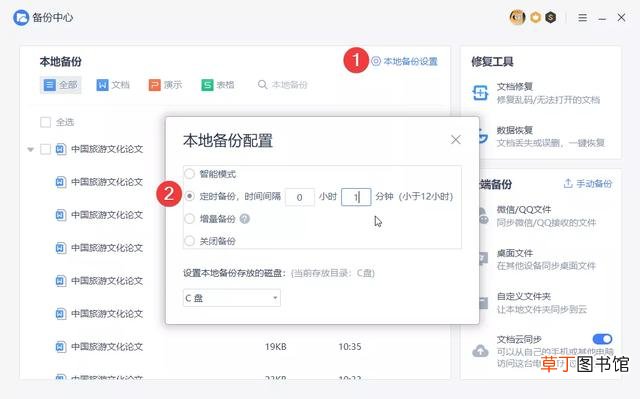The height and width of the screenshot is (399, 640).
Task: Click the 10:35 backup time entry
Action: point(350,347)
